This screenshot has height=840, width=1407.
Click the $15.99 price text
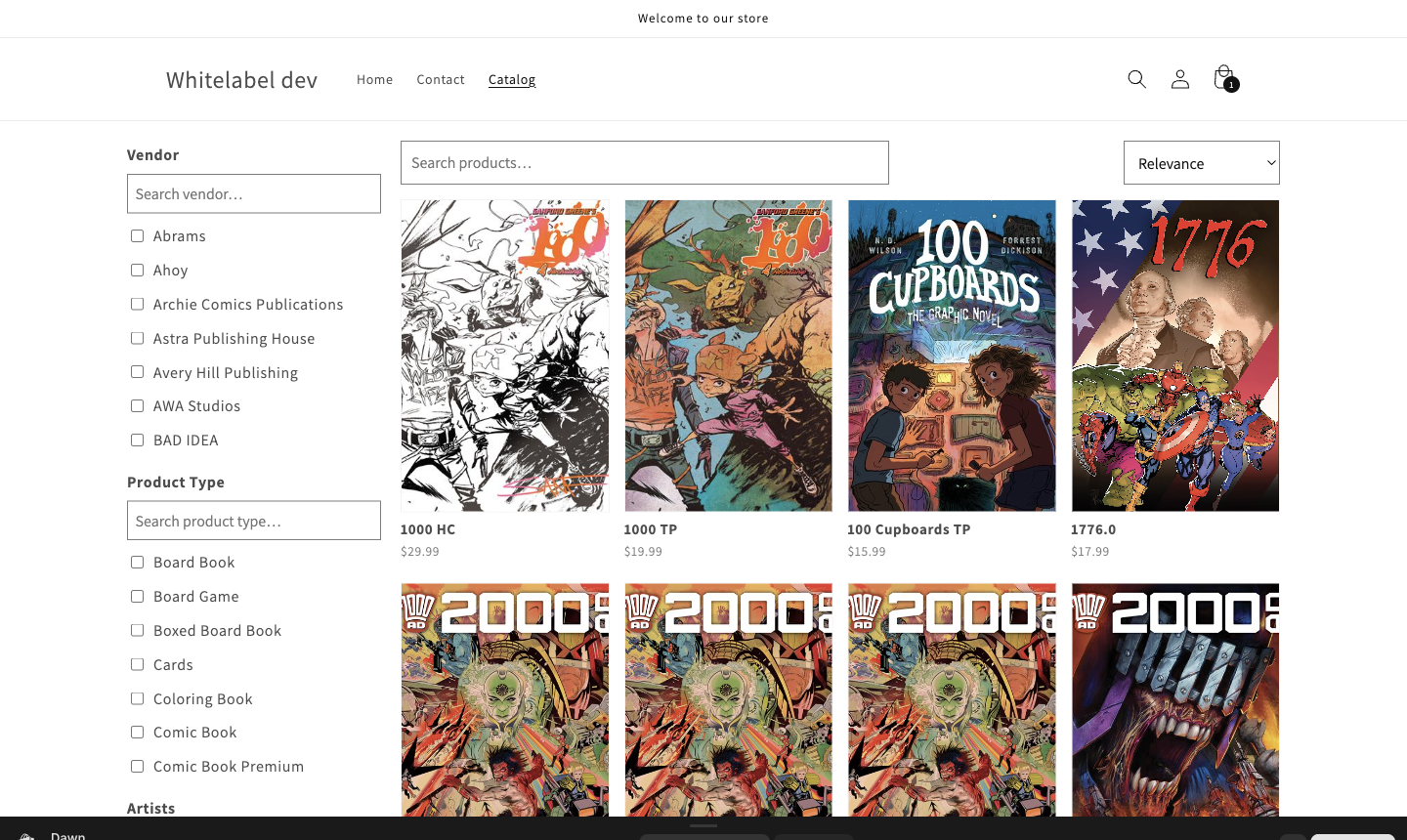[867, 552]
